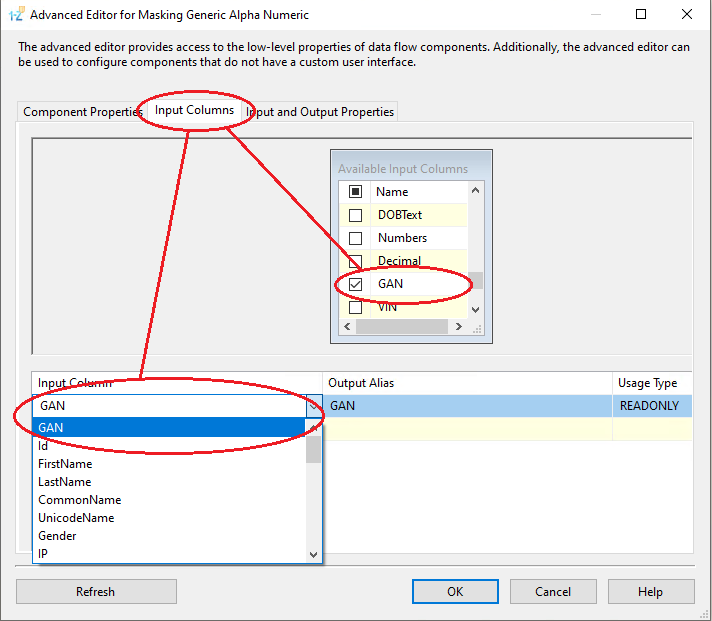
Task: Maximize the Advanced Editor window
Action: pos(641,15)
